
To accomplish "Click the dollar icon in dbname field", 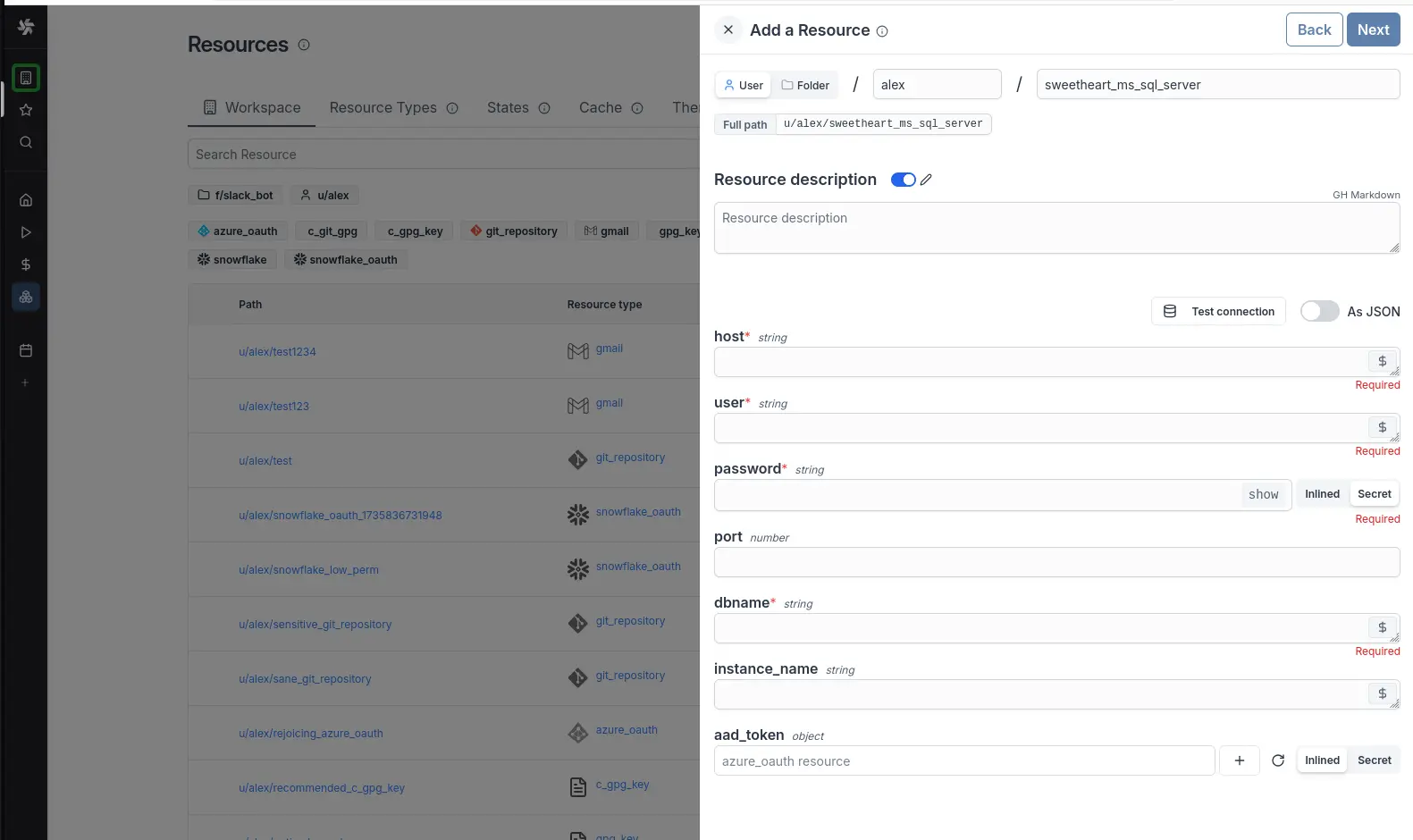I will point(1382,627).
